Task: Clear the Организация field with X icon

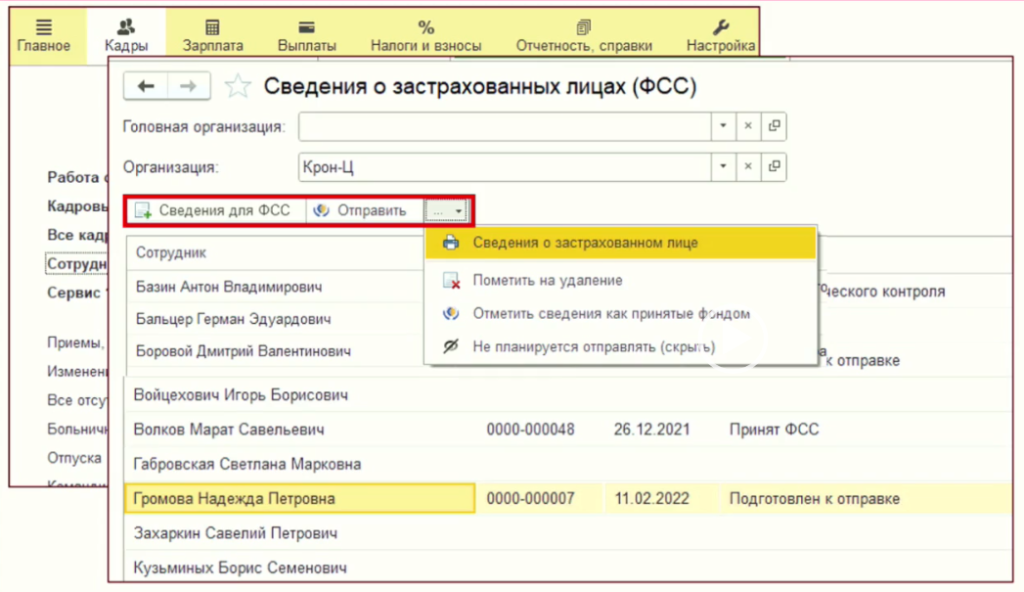Action: 748,167
